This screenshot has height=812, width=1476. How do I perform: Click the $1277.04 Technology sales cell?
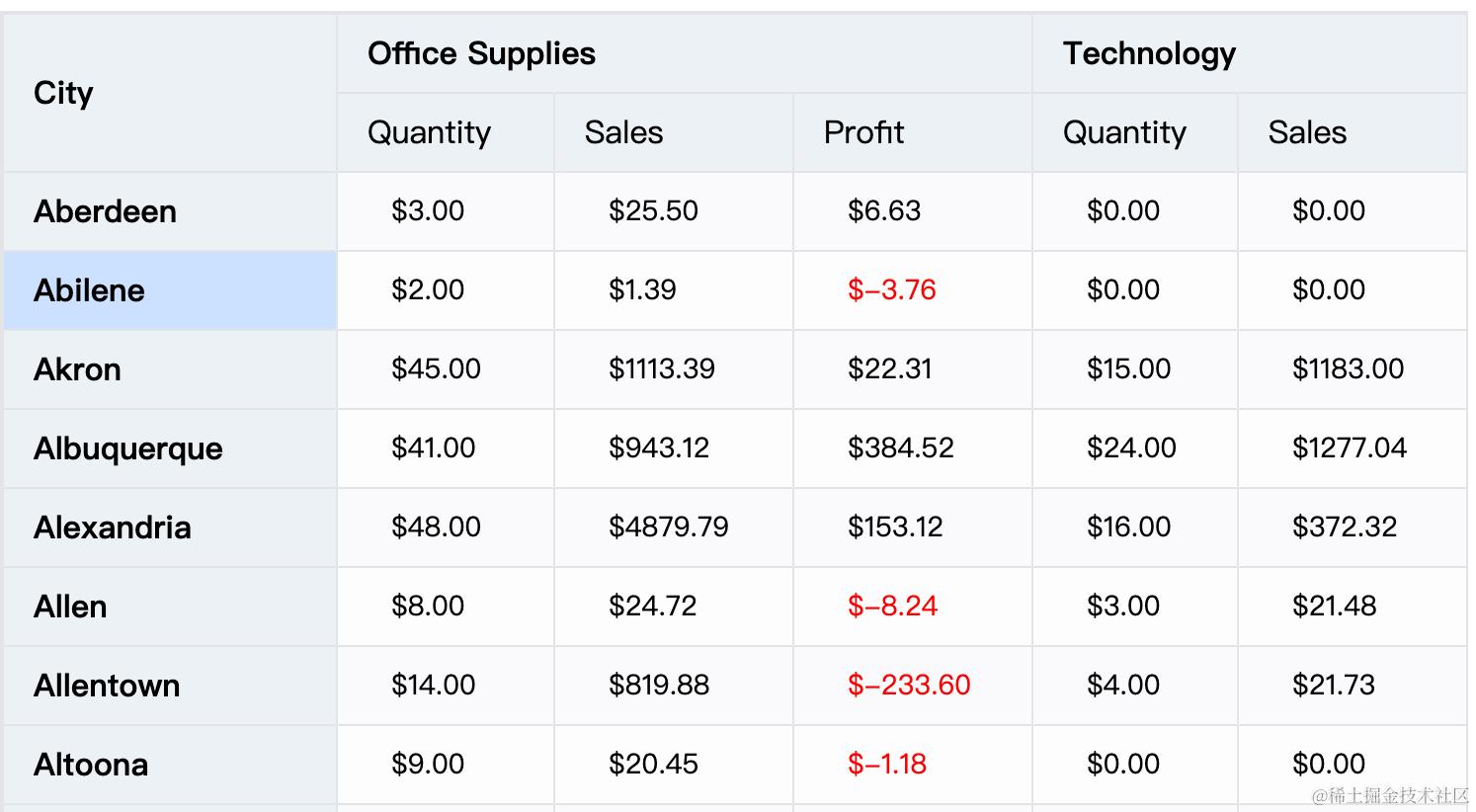point(1350,447)
